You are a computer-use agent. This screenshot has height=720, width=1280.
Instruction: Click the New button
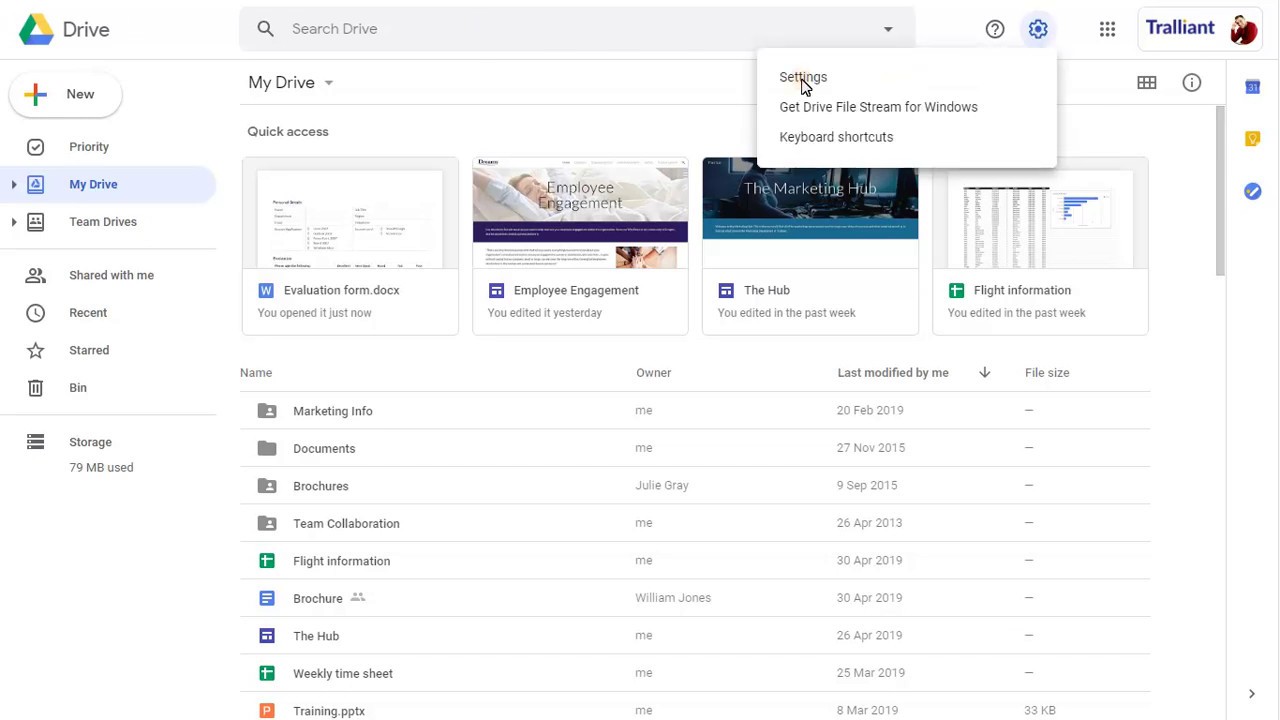[x=66, y=94]
